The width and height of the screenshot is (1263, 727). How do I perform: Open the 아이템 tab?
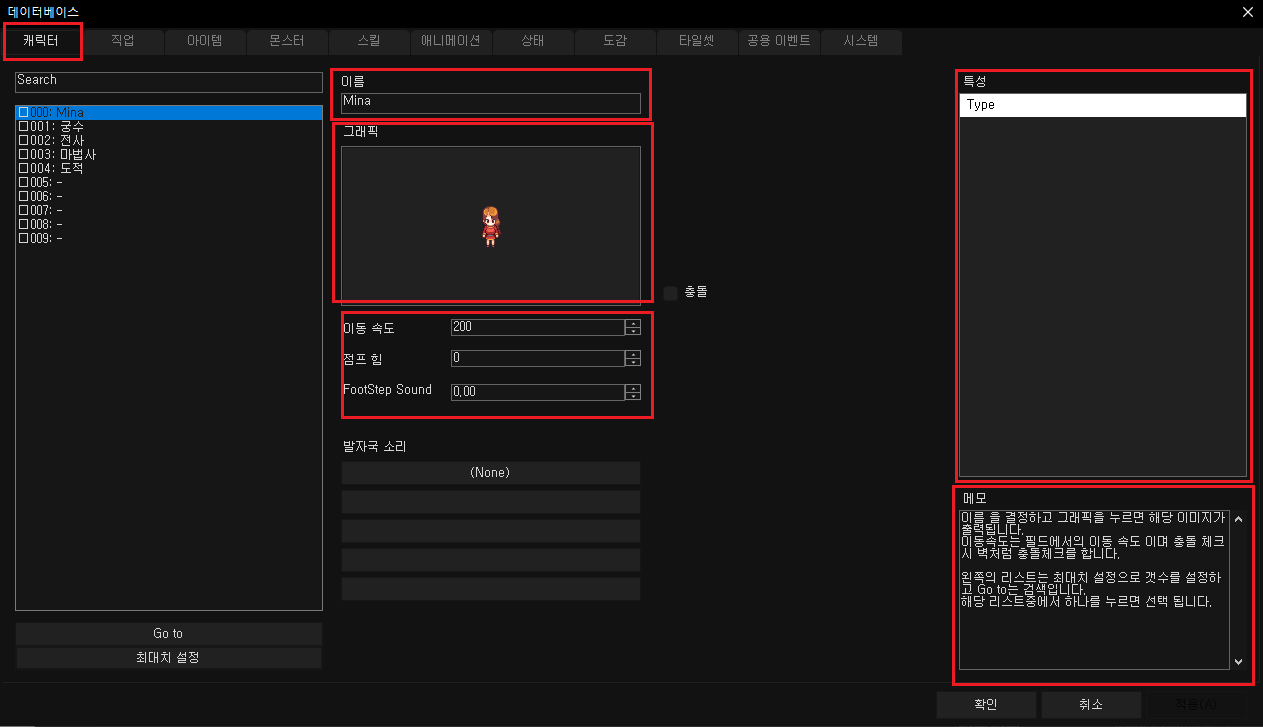pos(205,41)
